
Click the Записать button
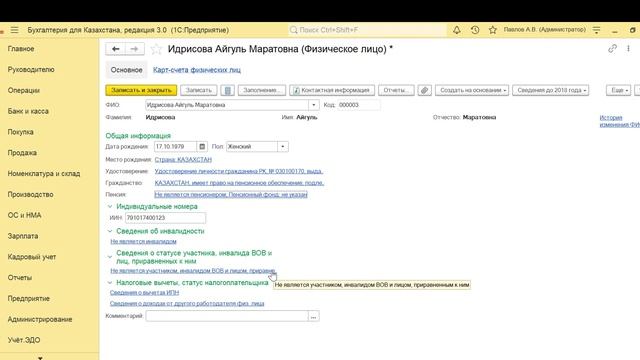(x=199, y=90)
